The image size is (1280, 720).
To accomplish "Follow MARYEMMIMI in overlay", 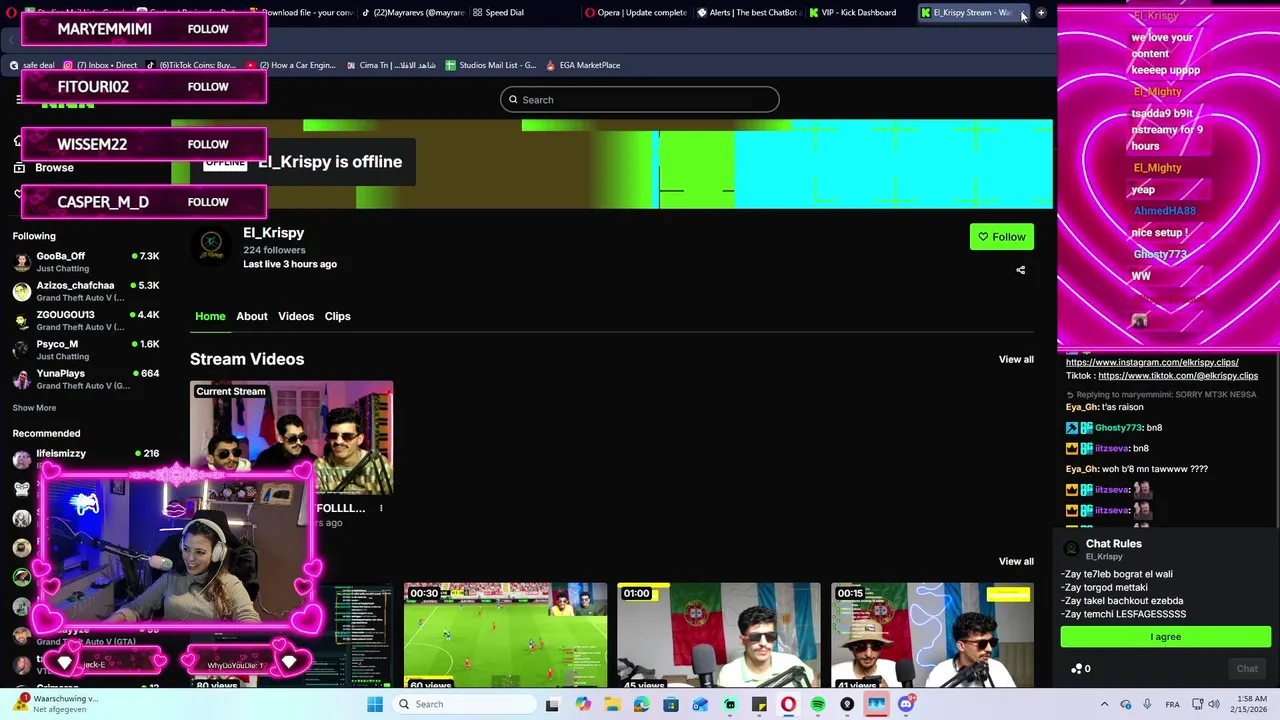I will click(x=208, y=29).
